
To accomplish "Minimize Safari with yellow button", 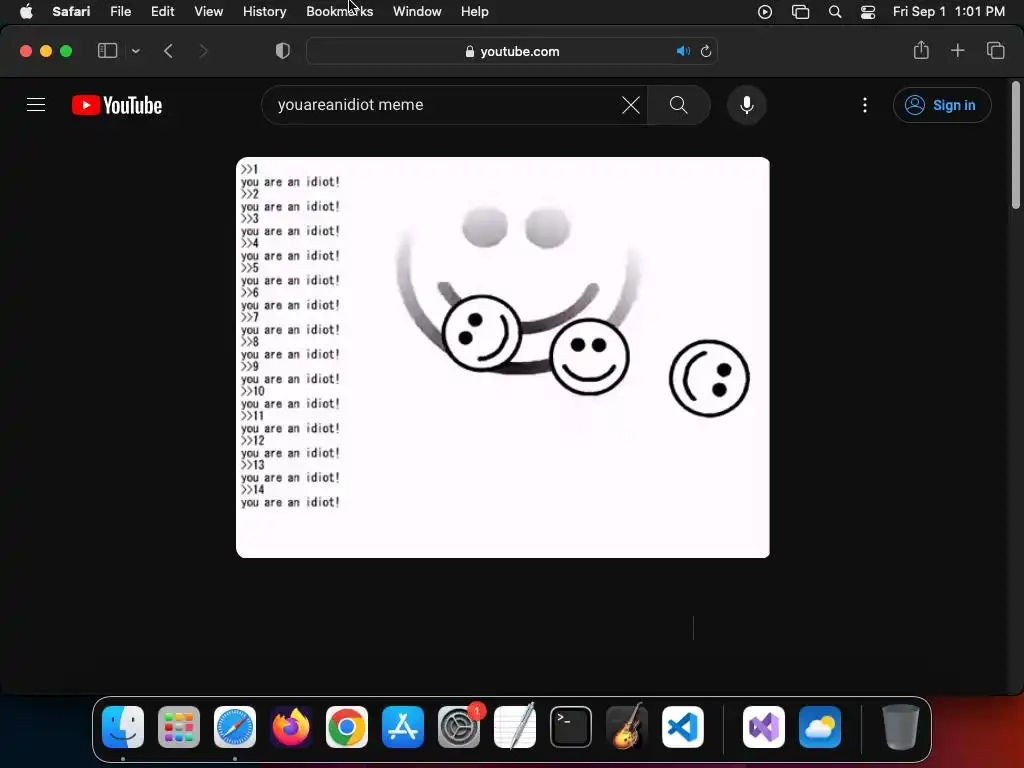I will click(x=46, y=51).
